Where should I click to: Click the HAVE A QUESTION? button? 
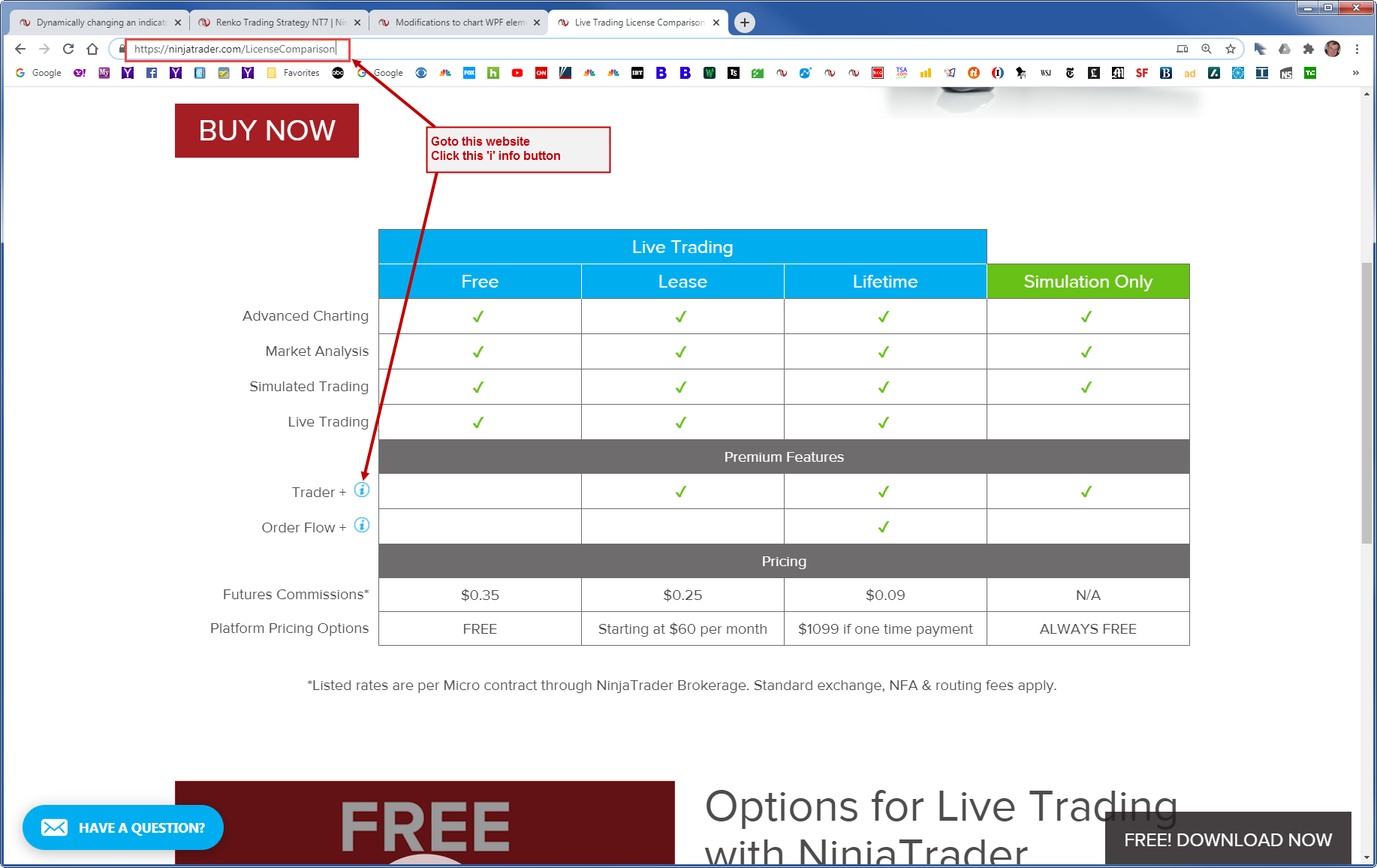(x=123, y=827)
